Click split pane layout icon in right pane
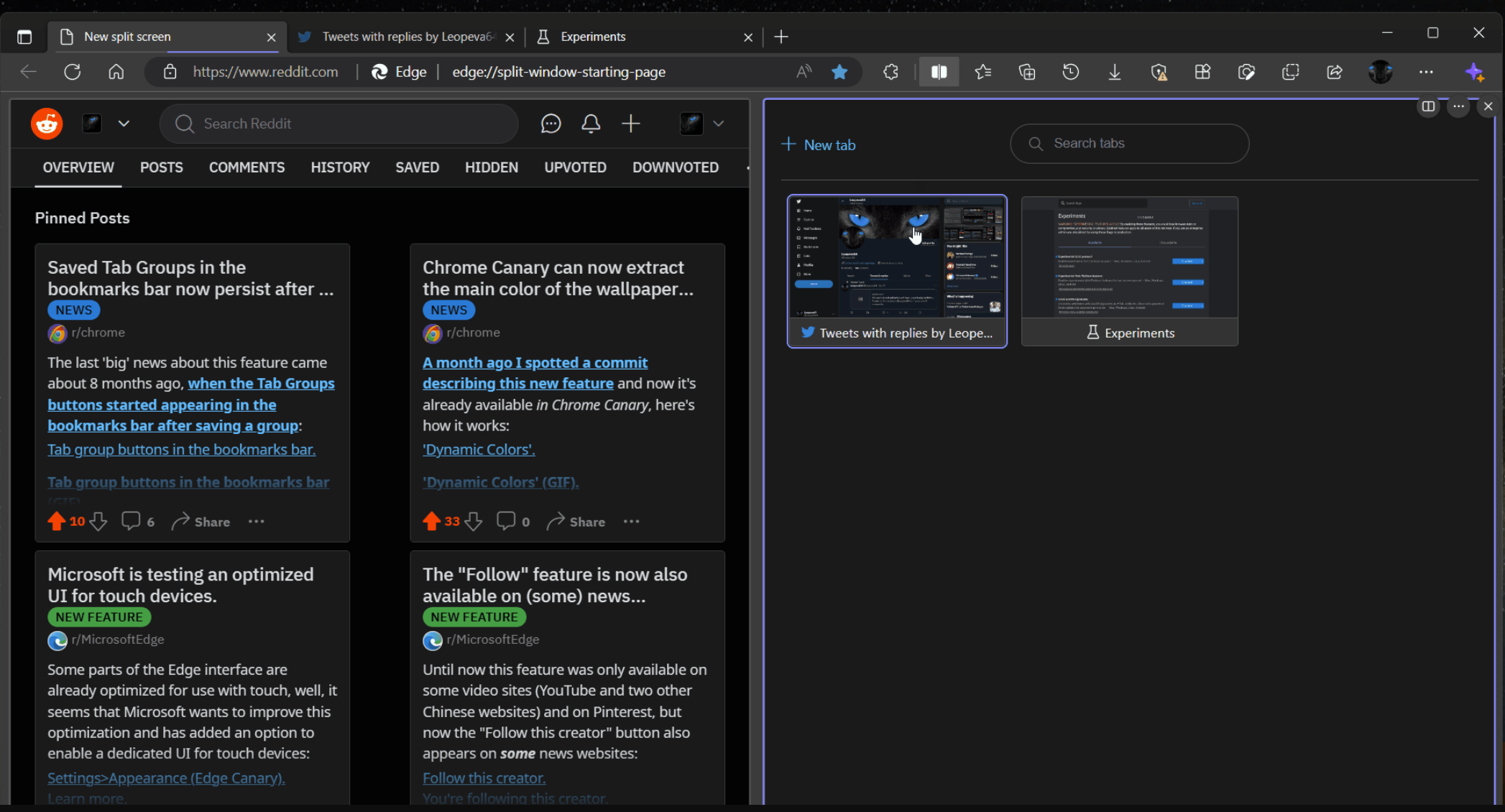This screenshot has width=1505, height=812. coord(1428,106)
